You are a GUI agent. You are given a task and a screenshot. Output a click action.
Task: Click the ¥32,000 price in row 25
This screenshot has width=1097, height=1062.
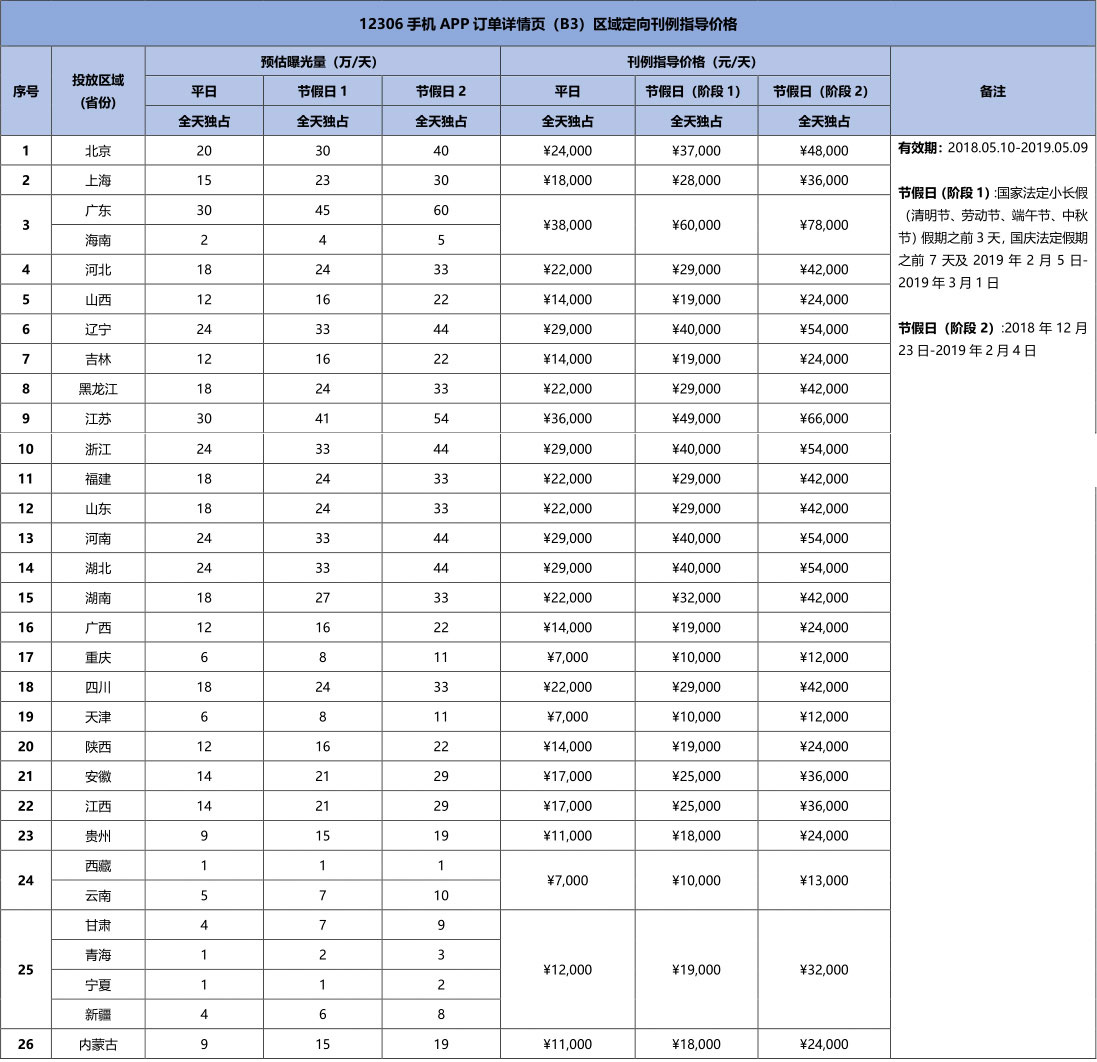point(824,970)
